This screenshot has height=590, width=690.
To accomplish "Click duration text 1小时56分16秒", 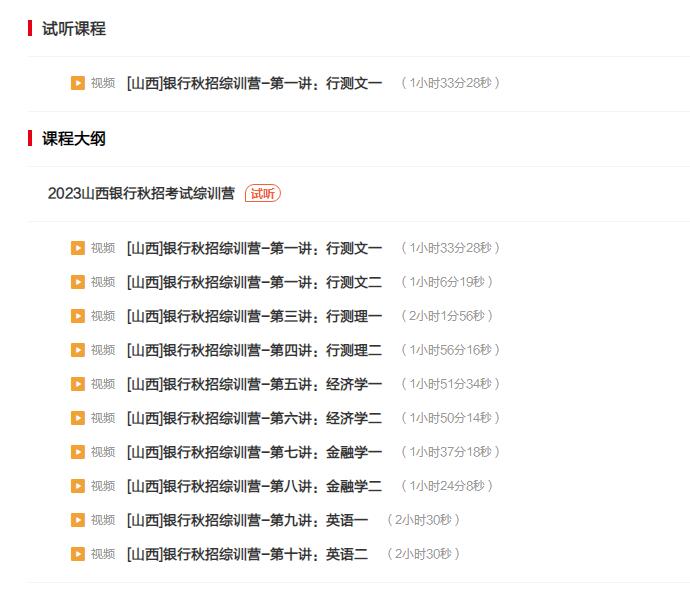I will (x=451, y=350).
